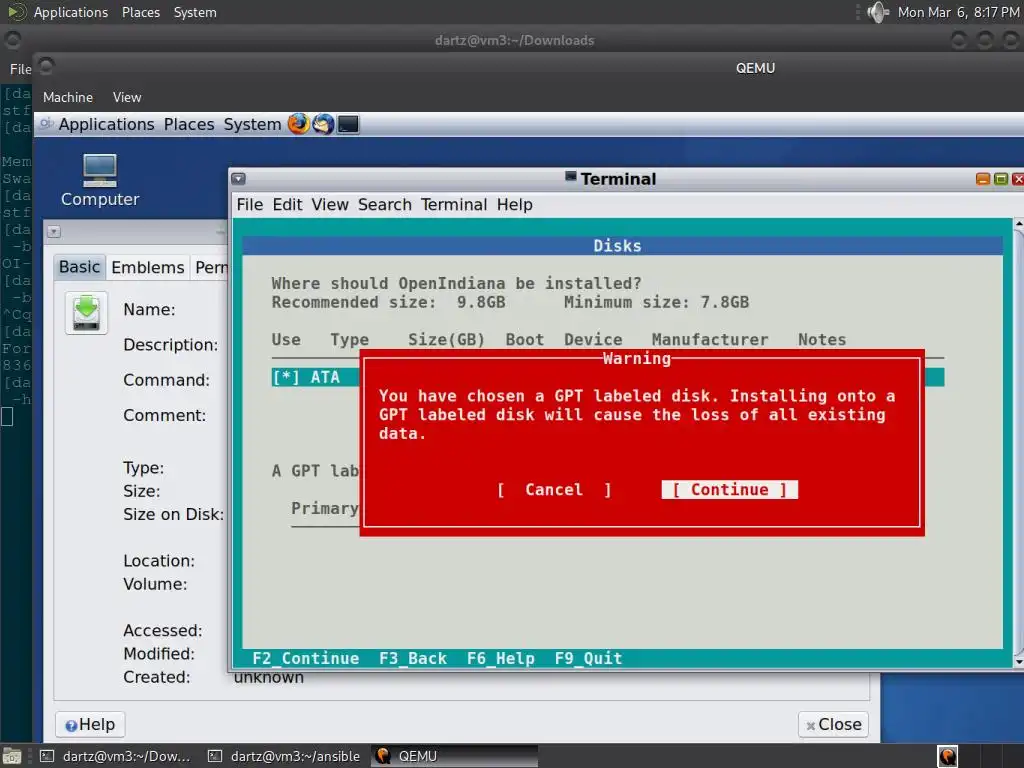Open the Thunderbird mail icon in guest panel
This screenshot has width=1024, height=768.
coord(323,123)
